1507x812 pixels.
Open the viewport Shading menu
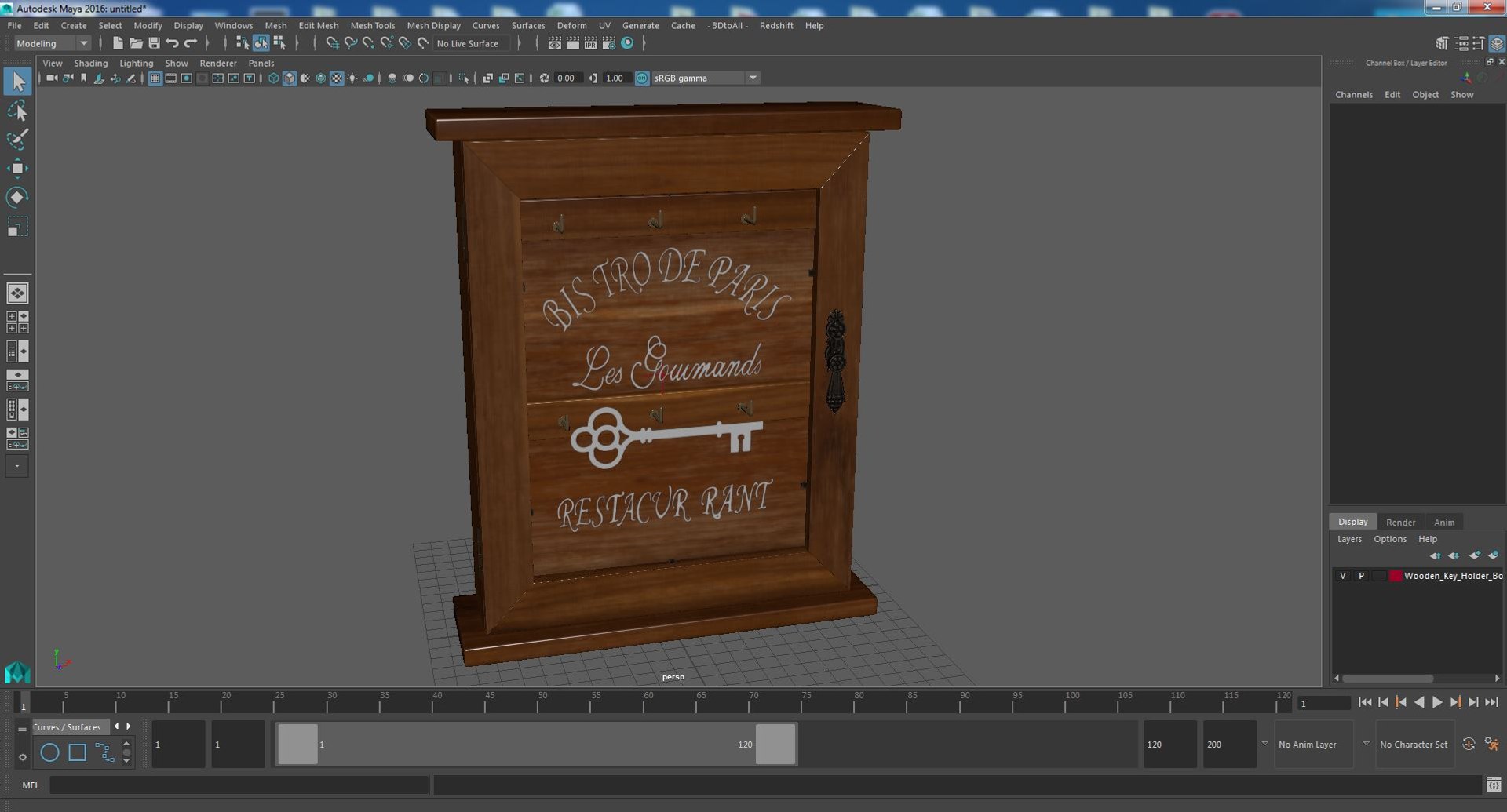coord(91,63)
